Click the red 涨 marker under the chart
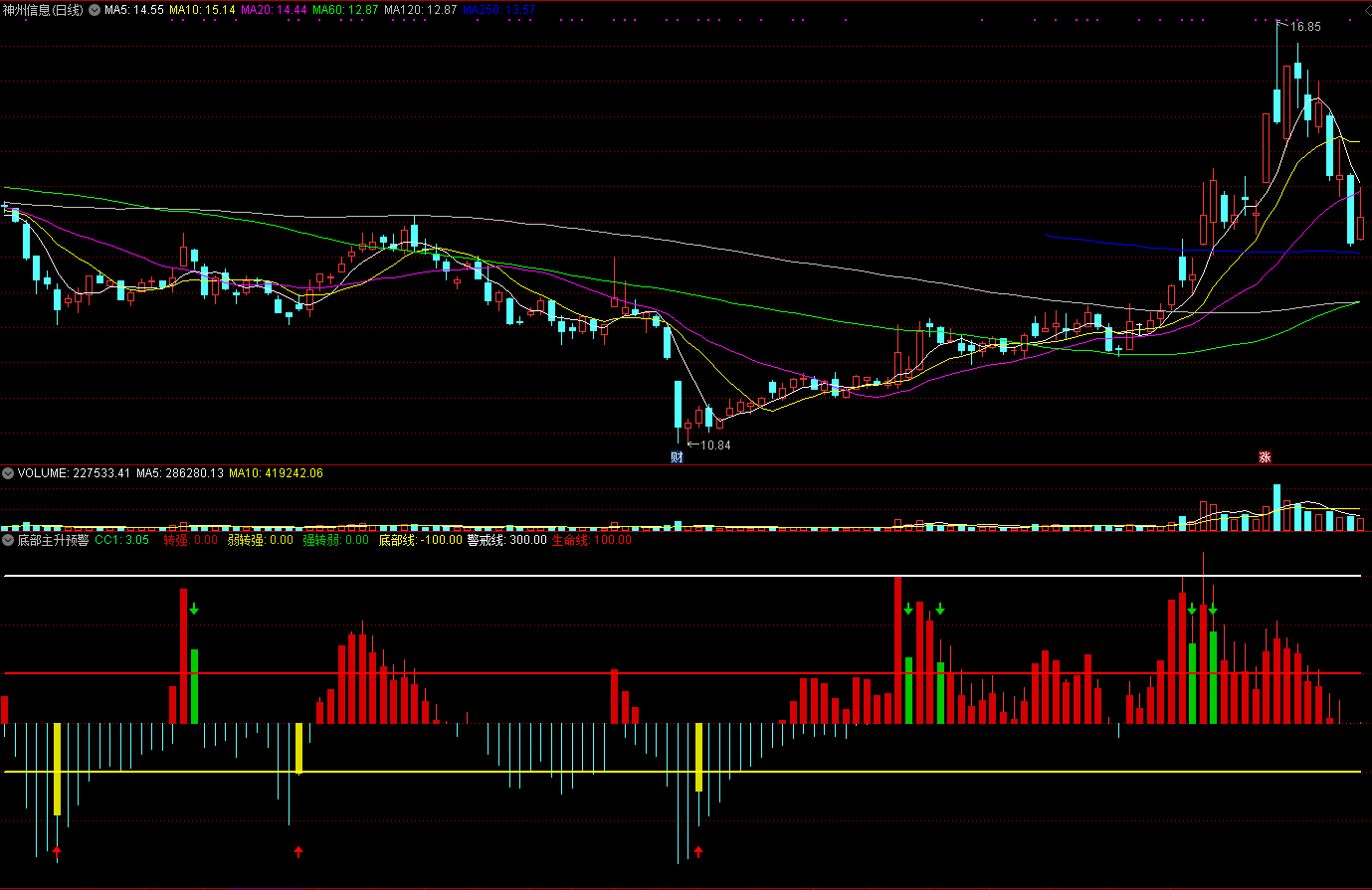The width and height of the screenshot is (1372, 890). [x=1265, y=457]
